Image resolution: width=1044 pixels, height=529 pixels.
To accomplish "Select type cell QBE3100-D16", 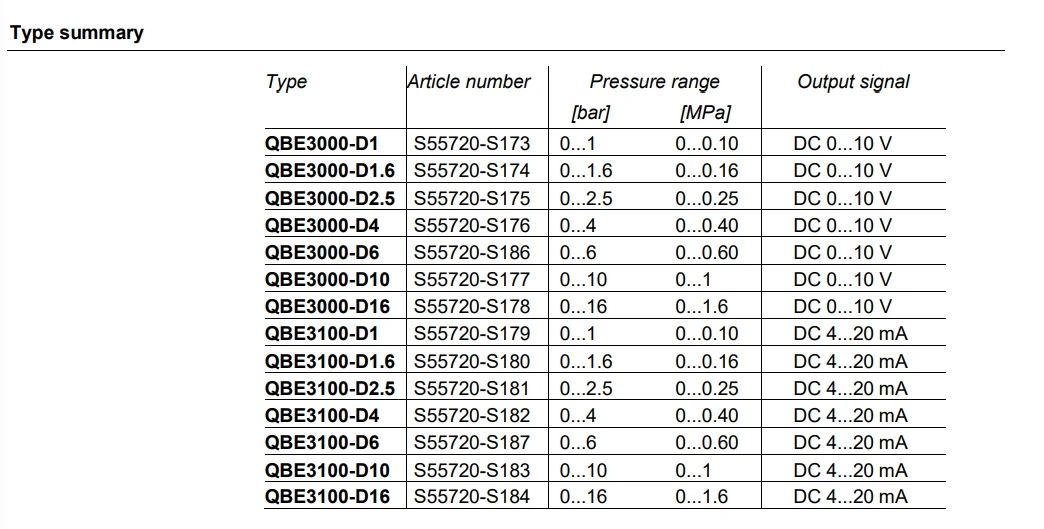I will pos(327,497).
